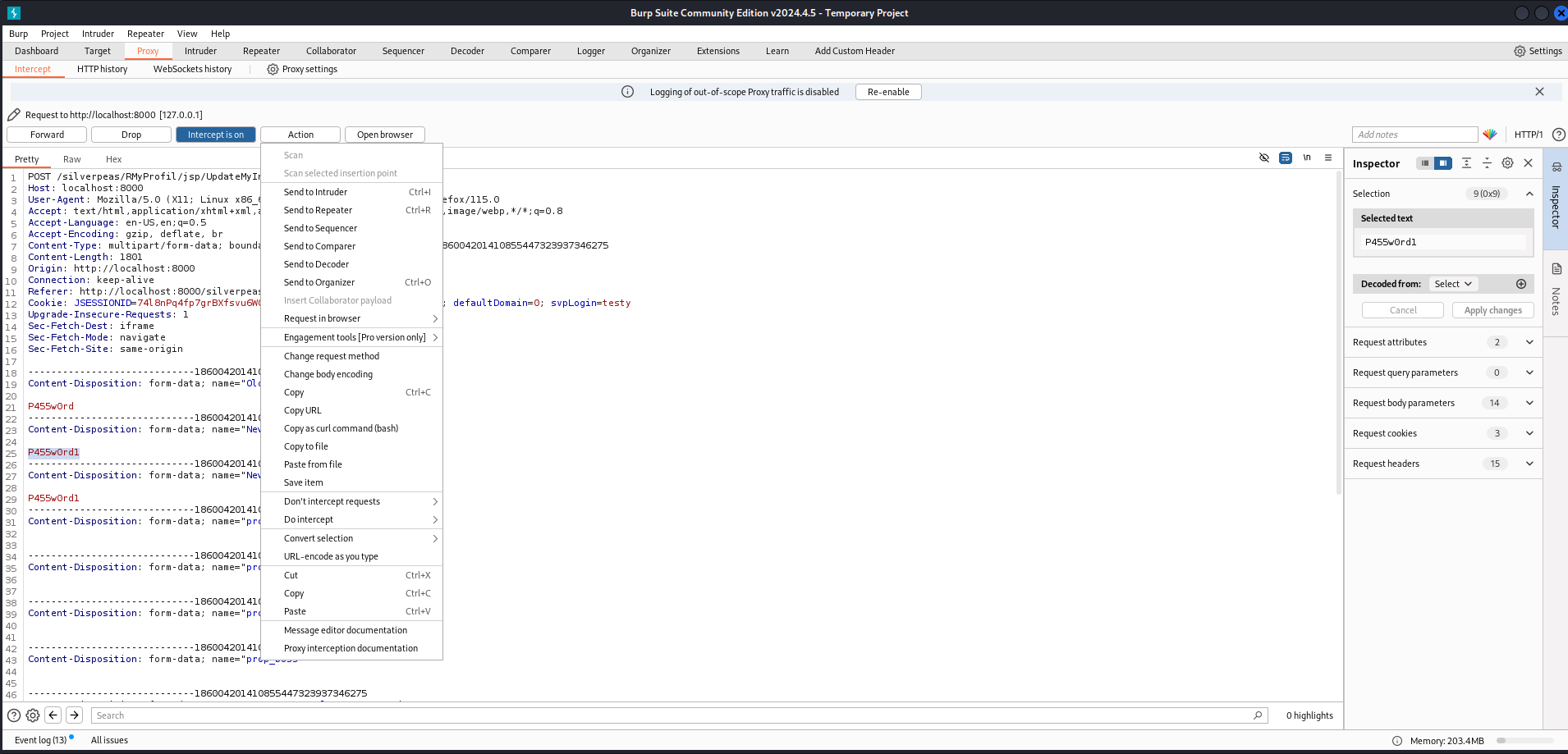
Task: Expand Request cookies section
Action: pos(1529,433)
